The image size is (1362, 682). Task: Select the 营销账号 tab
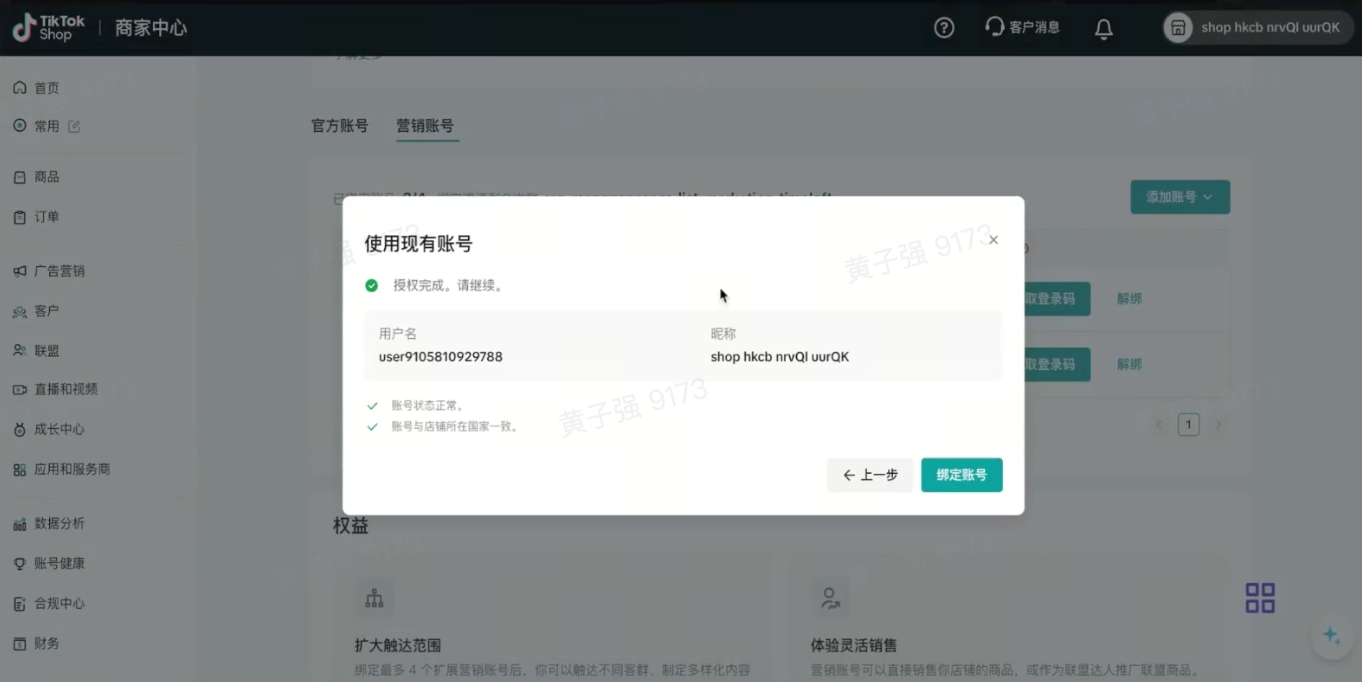[x=425, y=126]
